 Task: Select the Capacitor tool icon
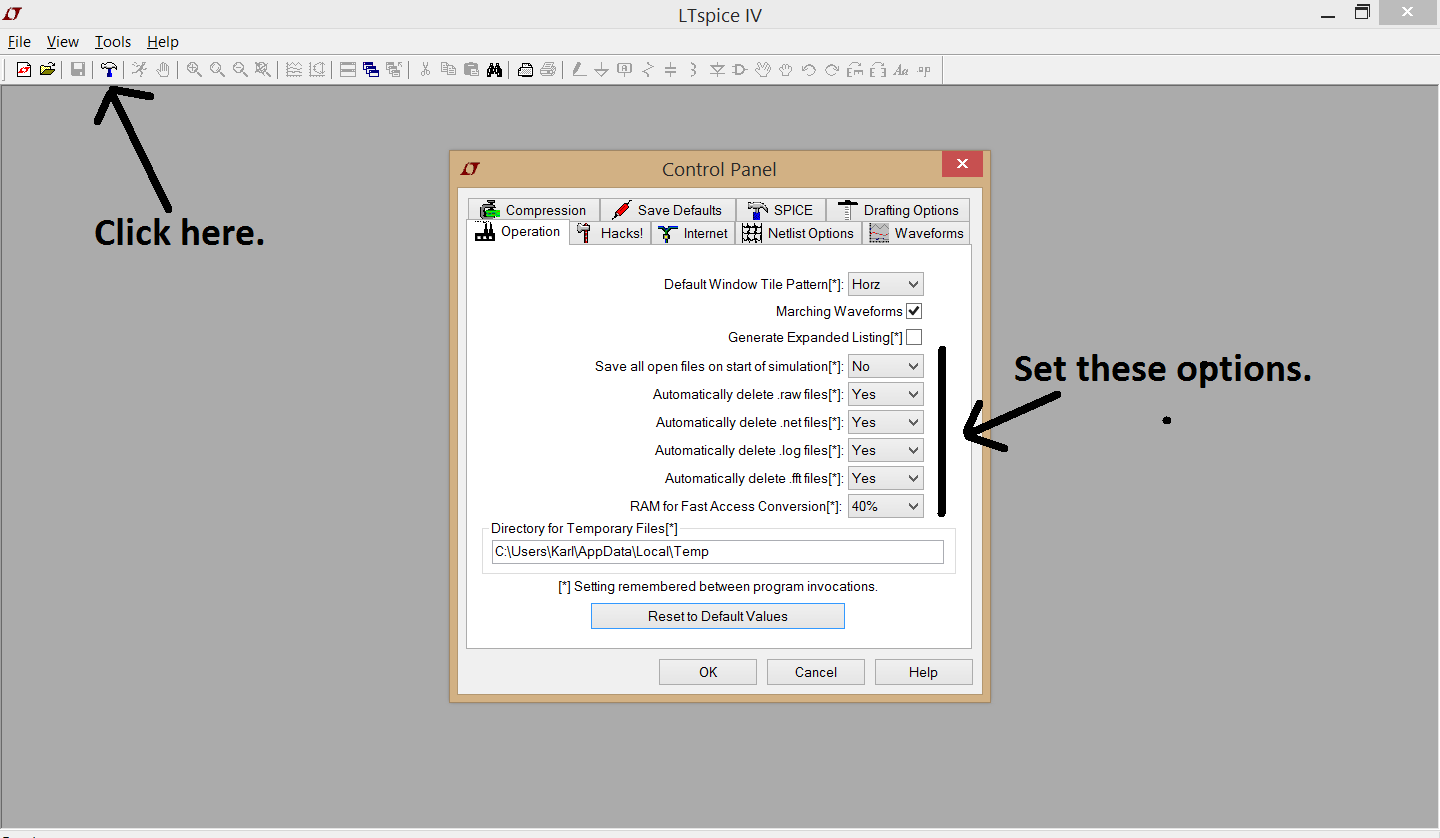(670, 69)
